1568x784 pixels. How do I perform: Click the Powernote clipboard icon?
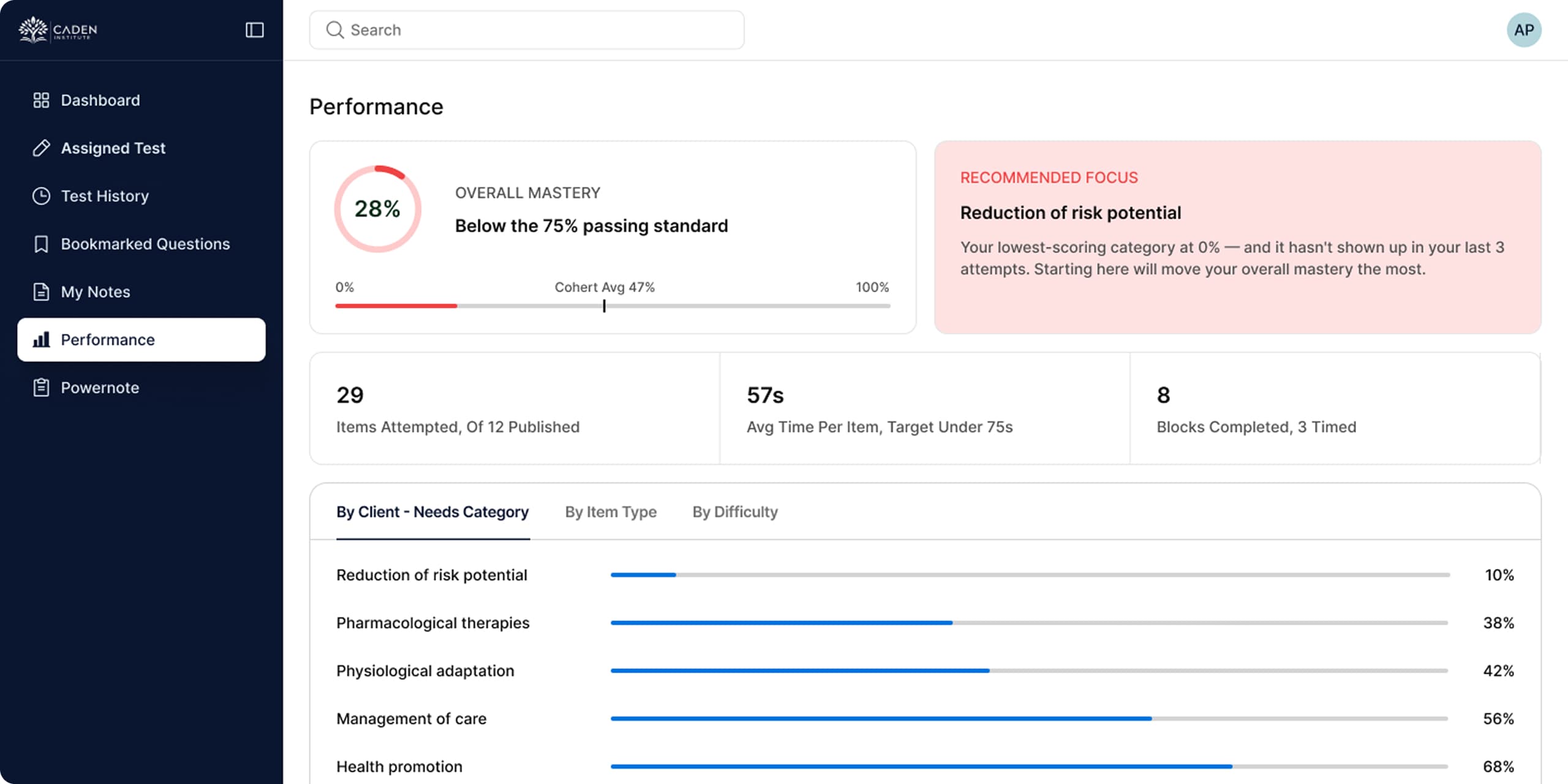[41, 387]
